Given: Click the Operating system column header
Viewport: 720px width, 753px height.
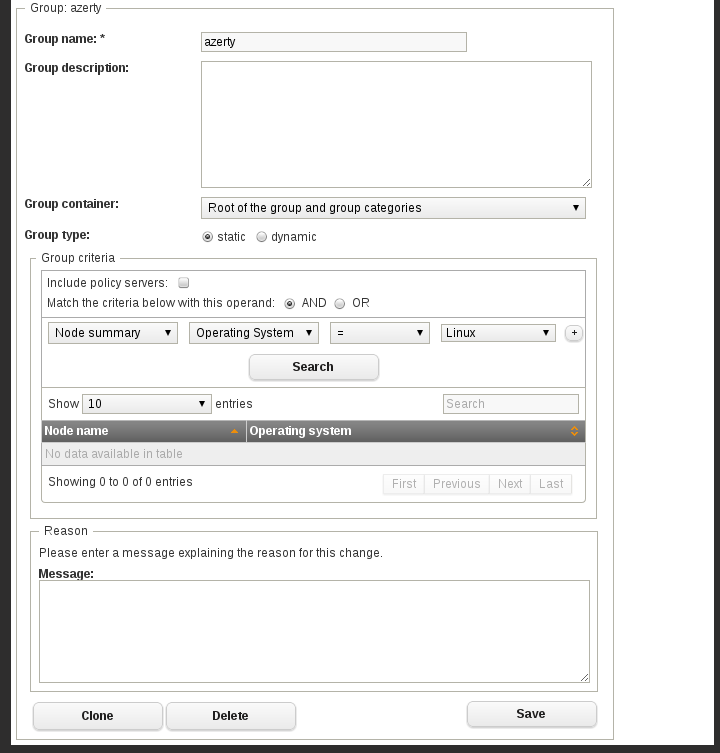Looking at the screenshot, I should pyautogui.click(x=415, y=431).
